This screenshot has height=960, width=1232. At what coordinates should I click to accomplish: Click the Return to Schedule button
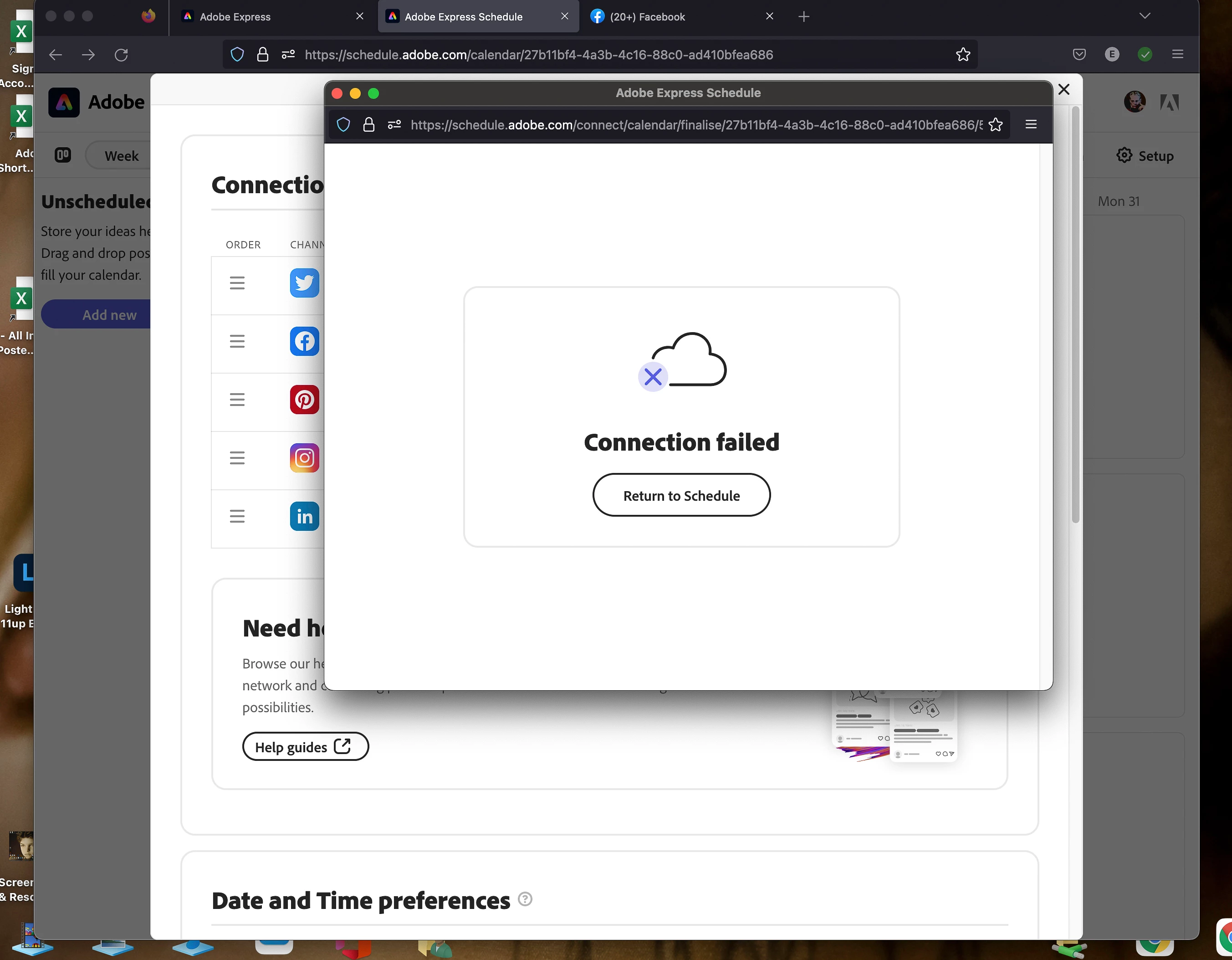coord(681,496)
